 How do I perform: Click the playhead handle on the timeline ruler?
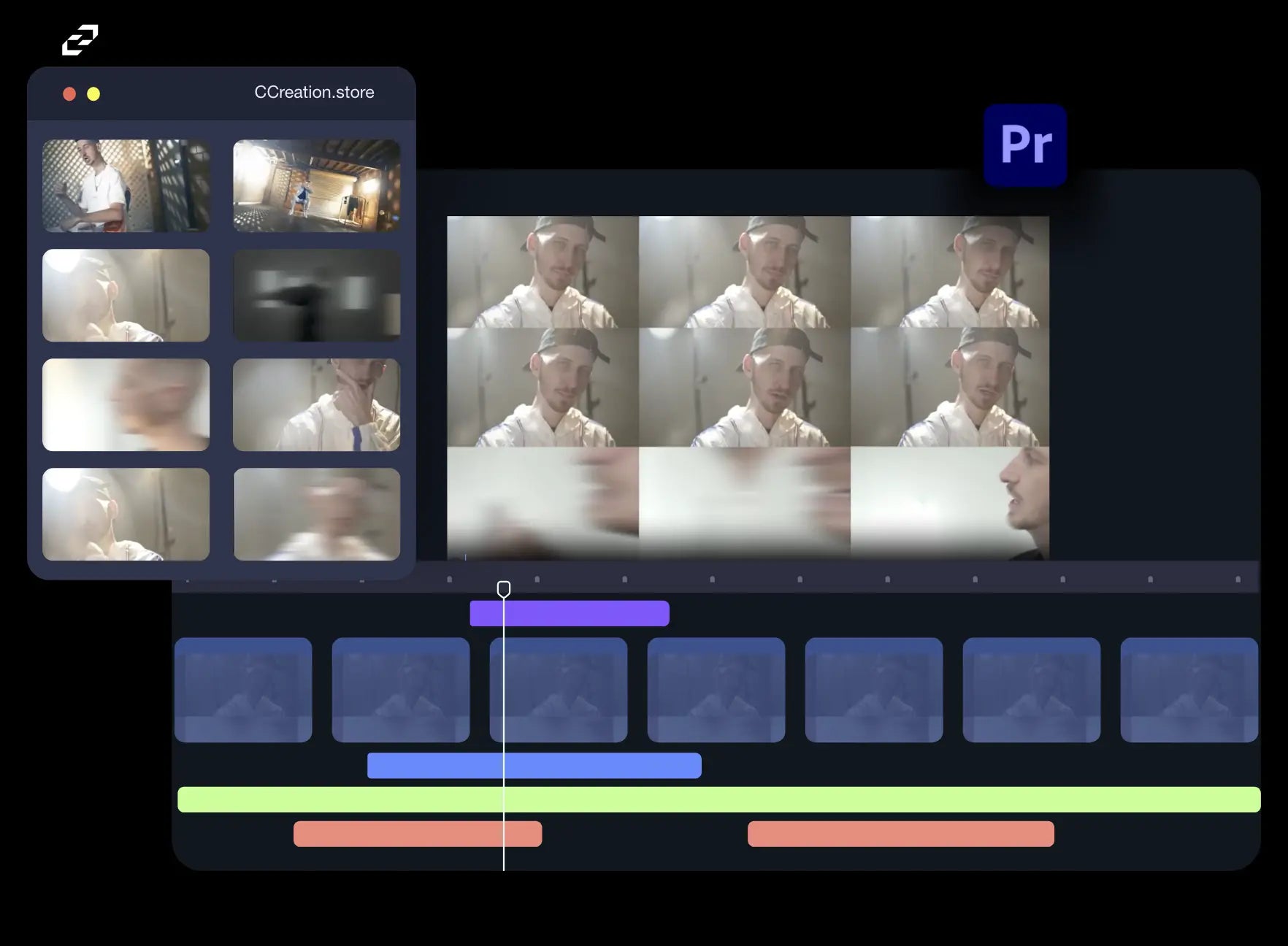[x=504, y=588]
